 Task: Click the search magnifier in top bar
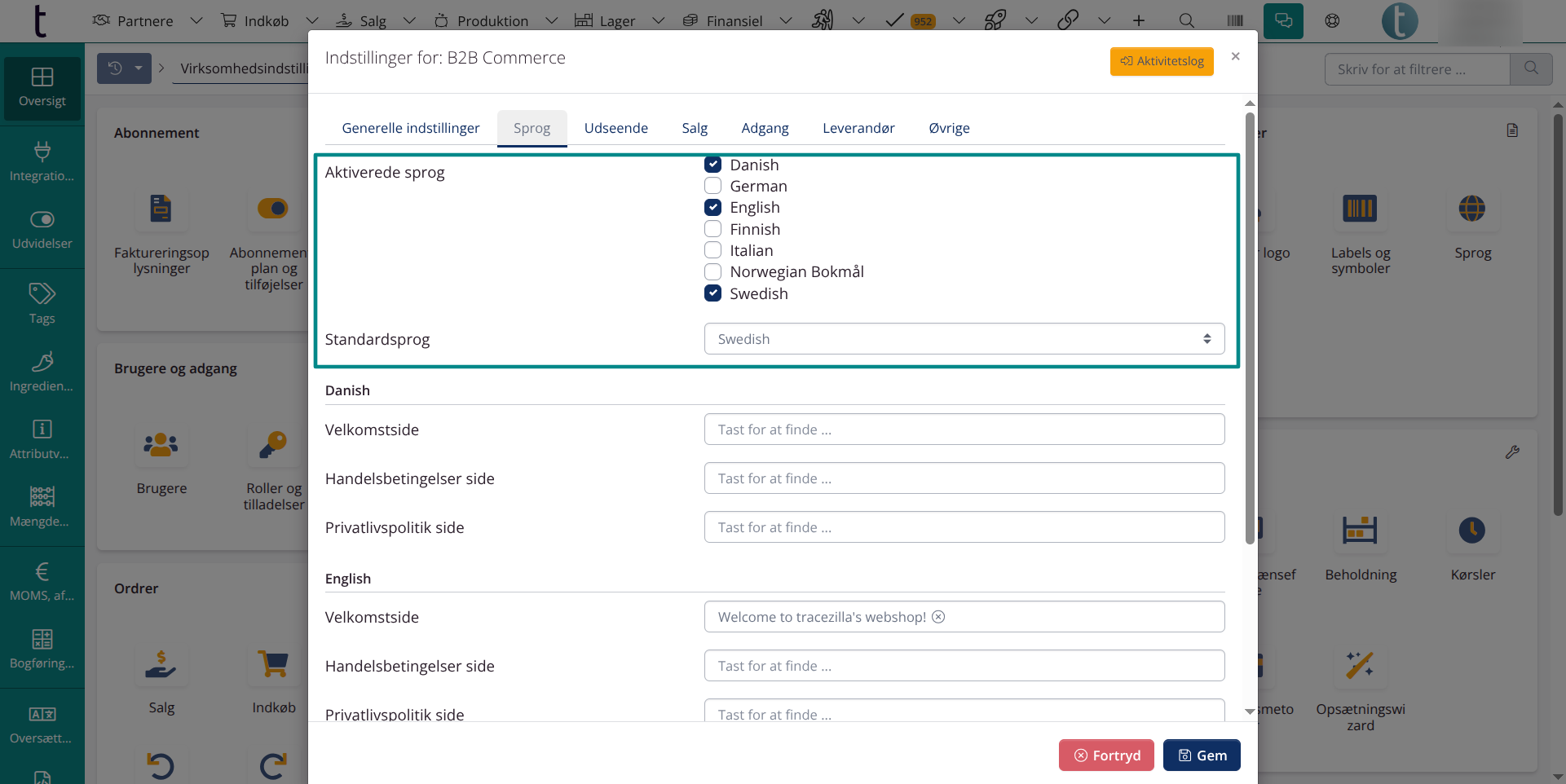point(1186,21)
